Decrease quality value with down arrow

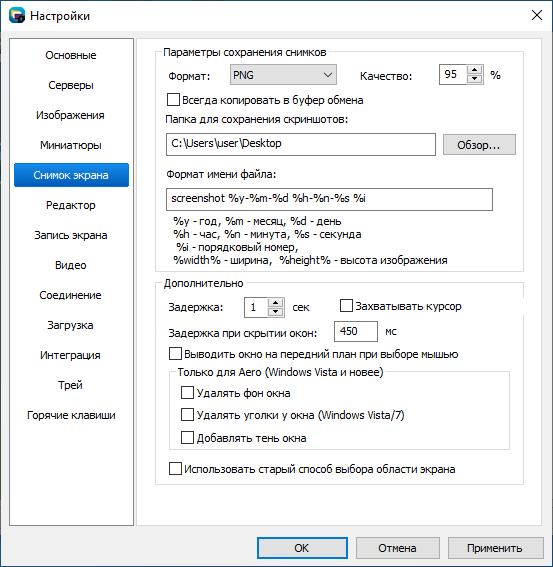pyautogui.click(x=475, y=79)
